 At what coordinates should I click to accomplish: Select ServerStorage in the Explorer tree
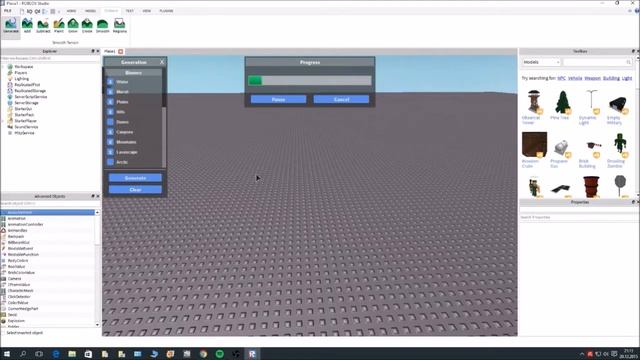point(26,103)
